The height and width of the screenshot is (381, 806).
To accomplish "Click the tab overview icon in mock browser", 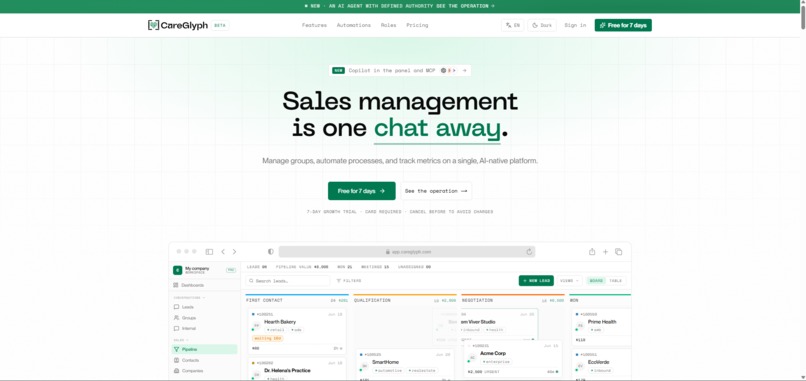I will click(x=619, y=252).
